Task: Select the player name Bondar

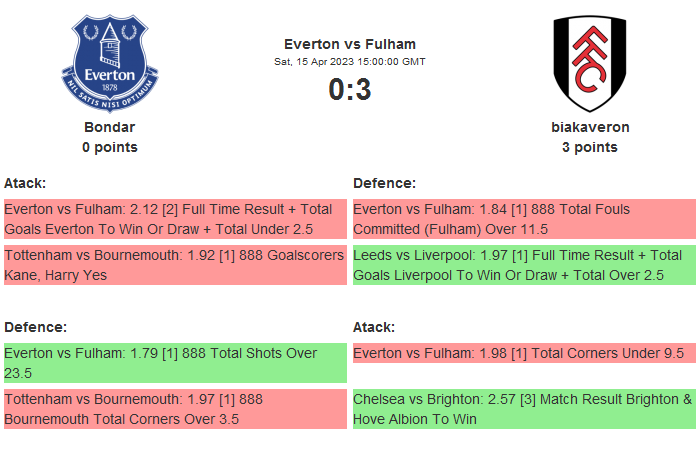Action: point(110,127)
